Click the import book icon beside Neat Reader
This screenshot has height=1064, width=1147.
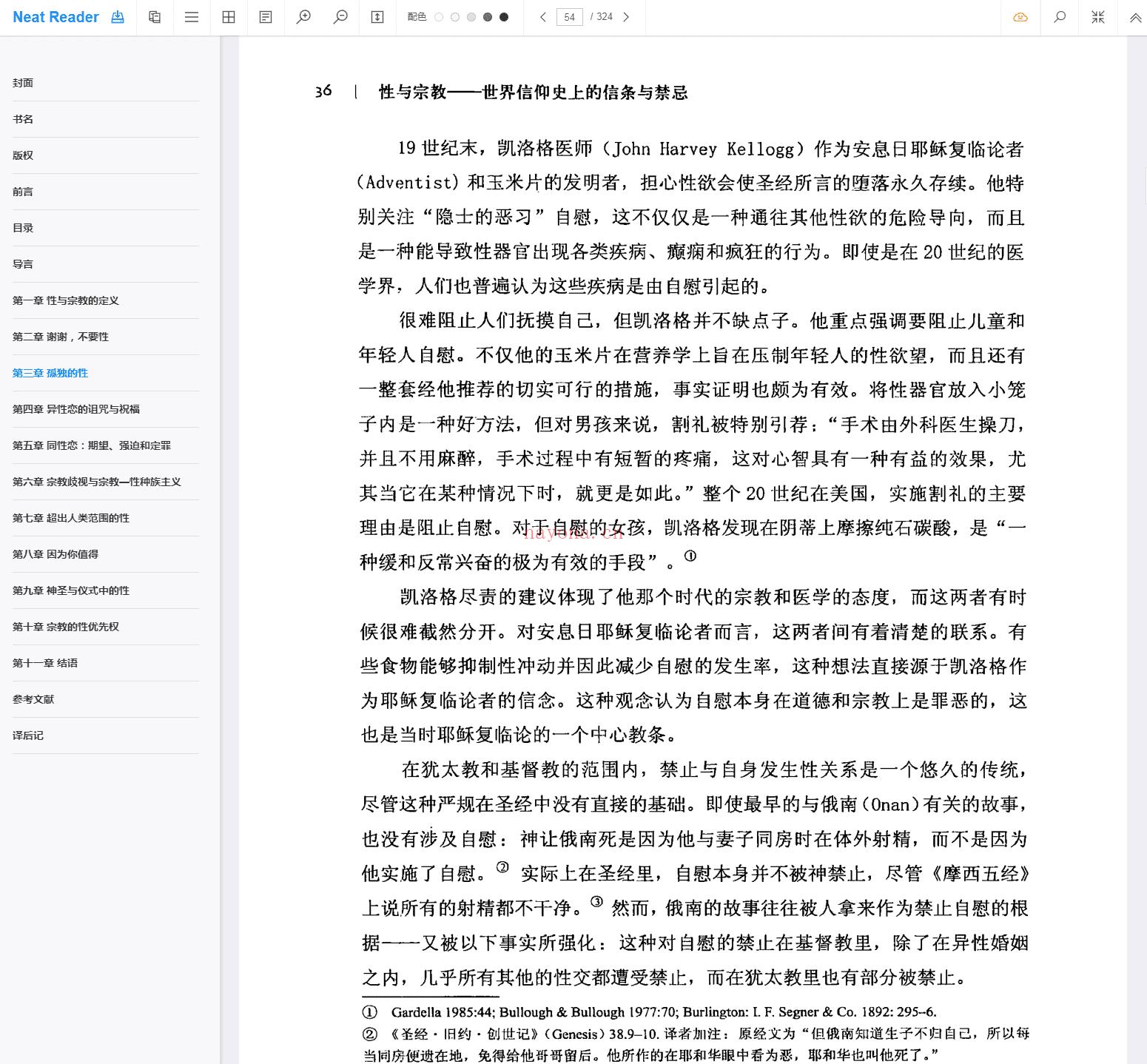(118, 17)
